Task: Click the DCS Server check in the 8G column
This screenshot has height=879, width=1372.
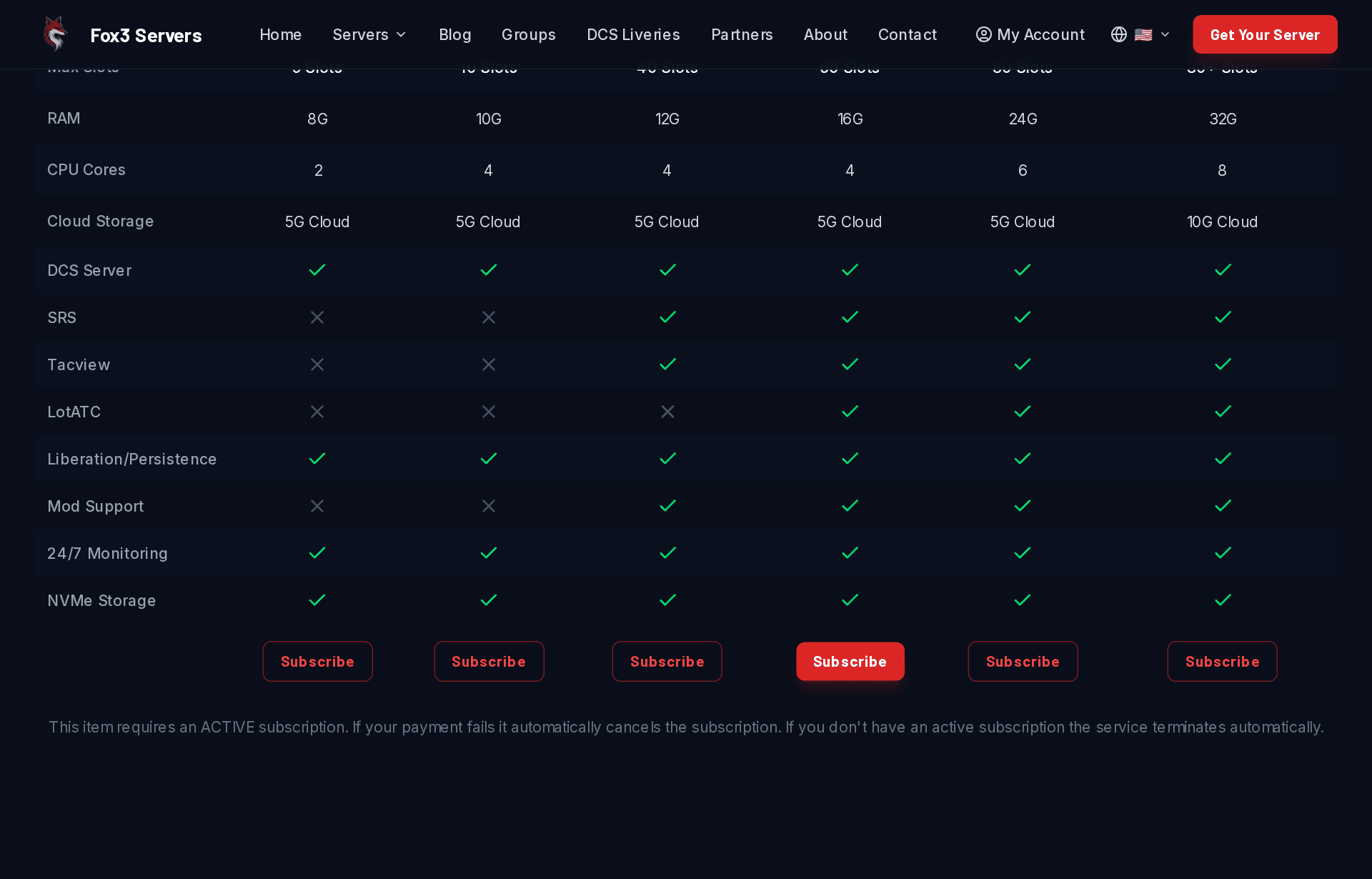Action: point(317,270)
